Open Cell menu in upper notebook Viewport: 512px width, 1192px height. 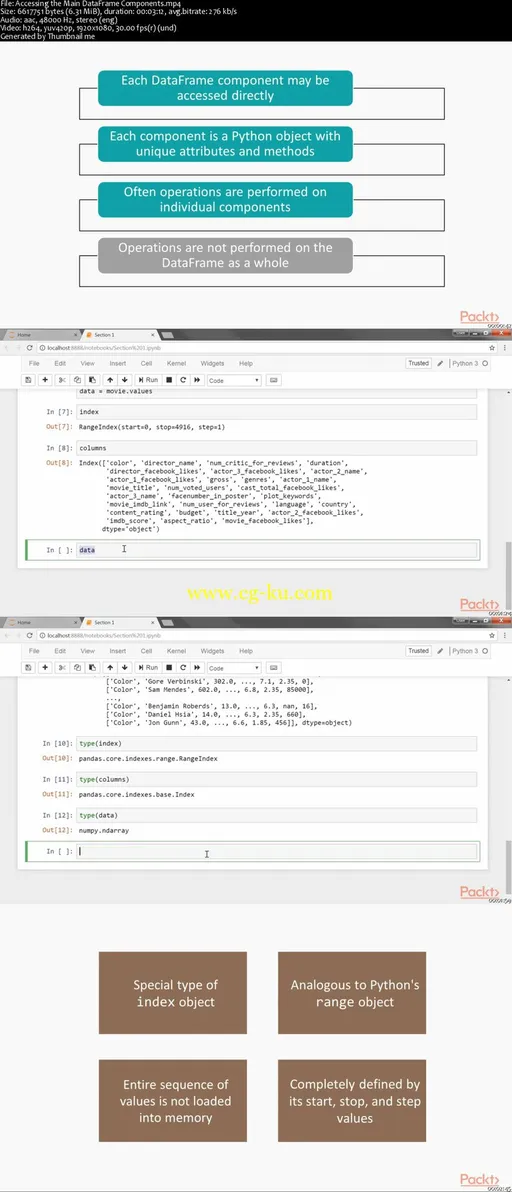(x=147, y=363)
